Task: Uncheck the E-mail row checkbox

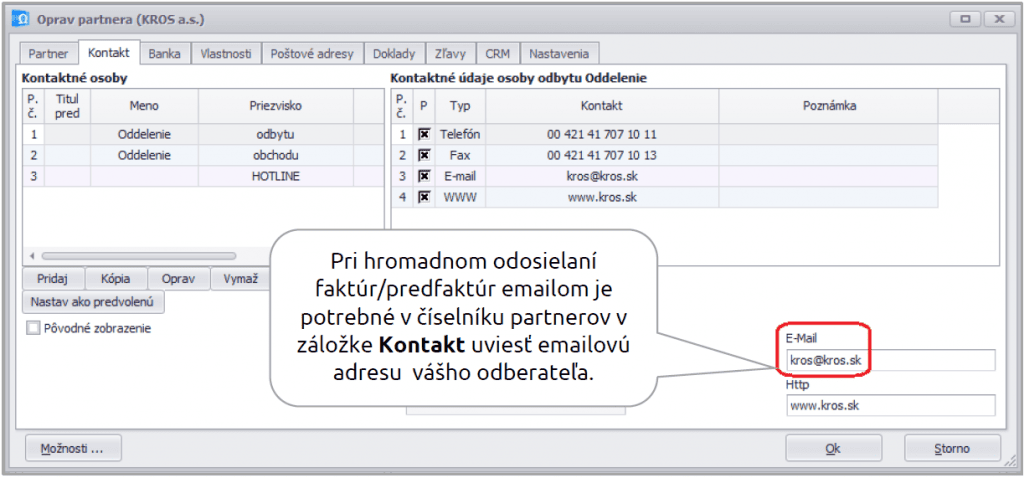Action: click(424, 176)
